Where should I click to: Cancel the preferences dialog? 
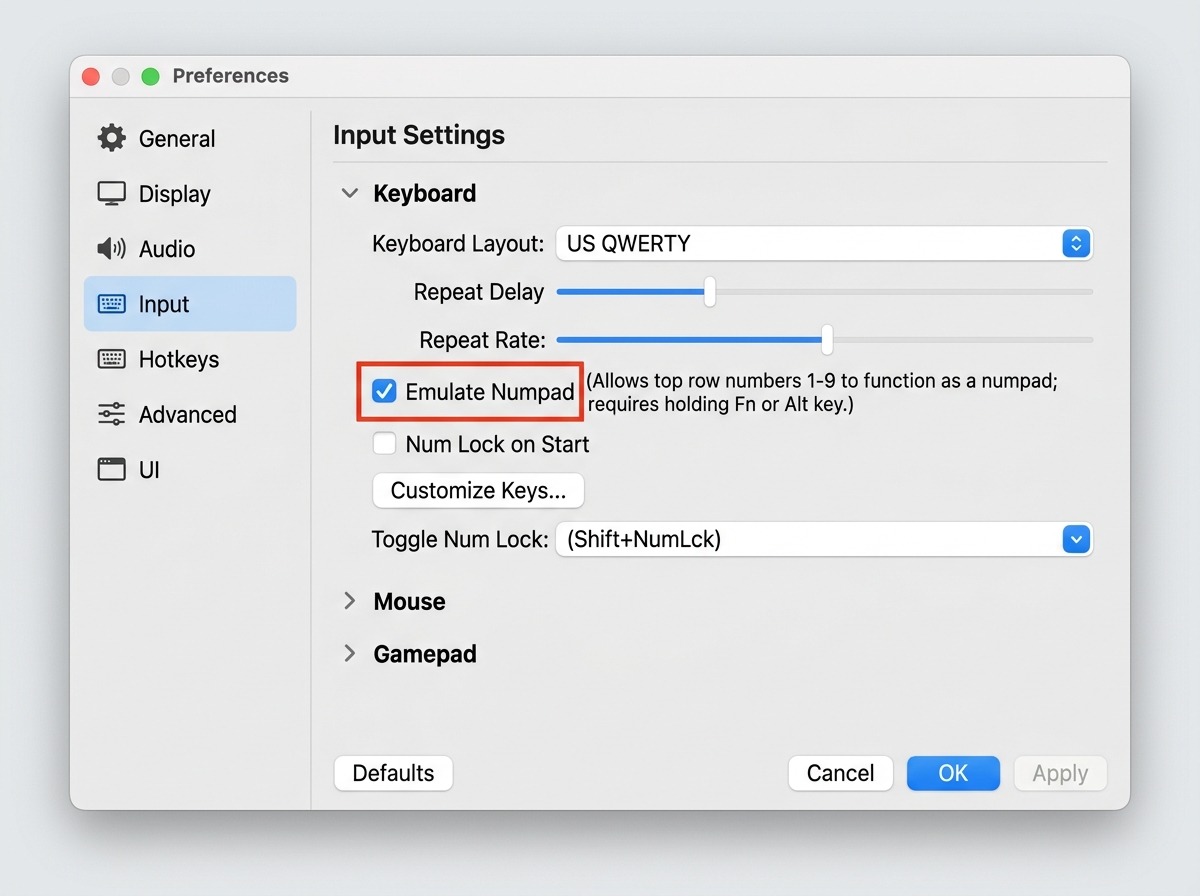tap(840, 773)
